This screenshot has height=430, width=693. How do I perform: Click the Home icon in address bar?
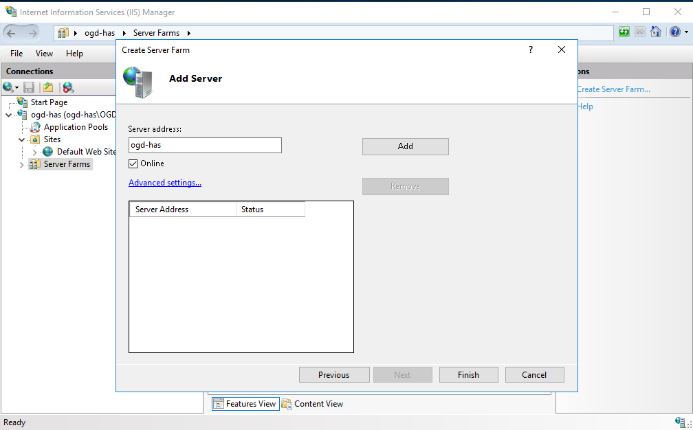coord(655,32)
